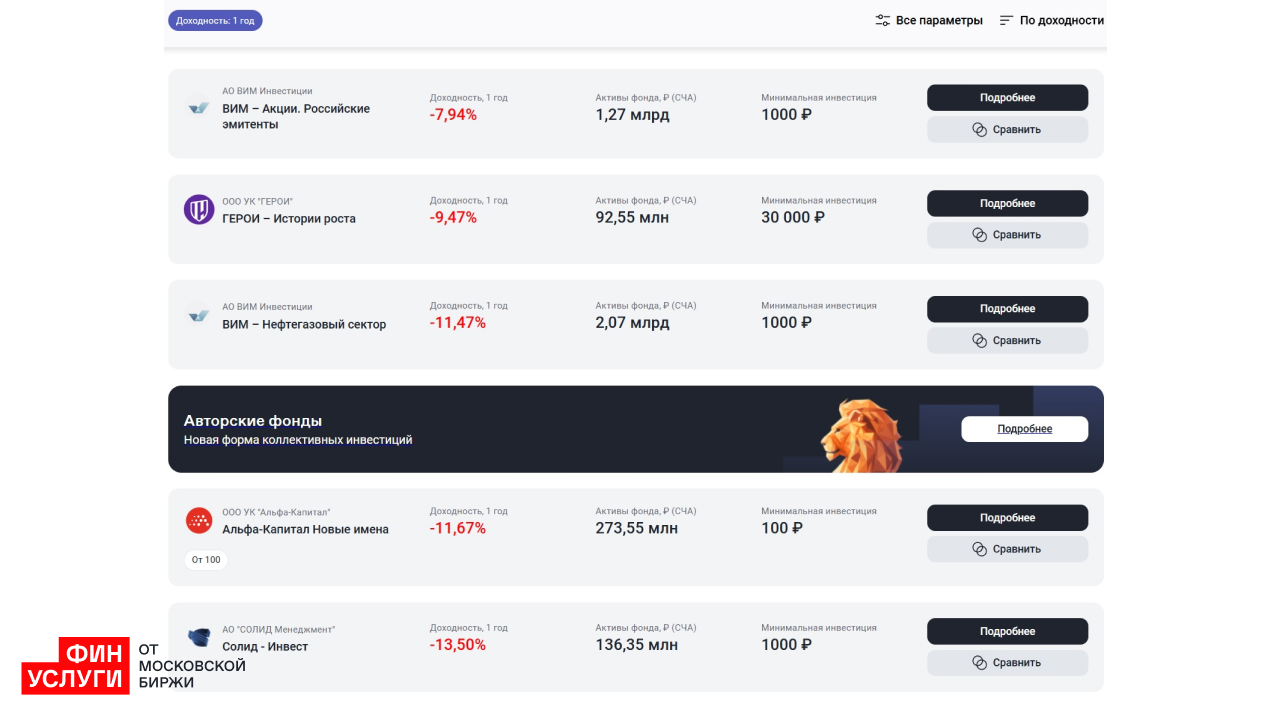Click the -13,50% yield value
The width and height of the screenshot is (1272, 716).
coord(458,645)
